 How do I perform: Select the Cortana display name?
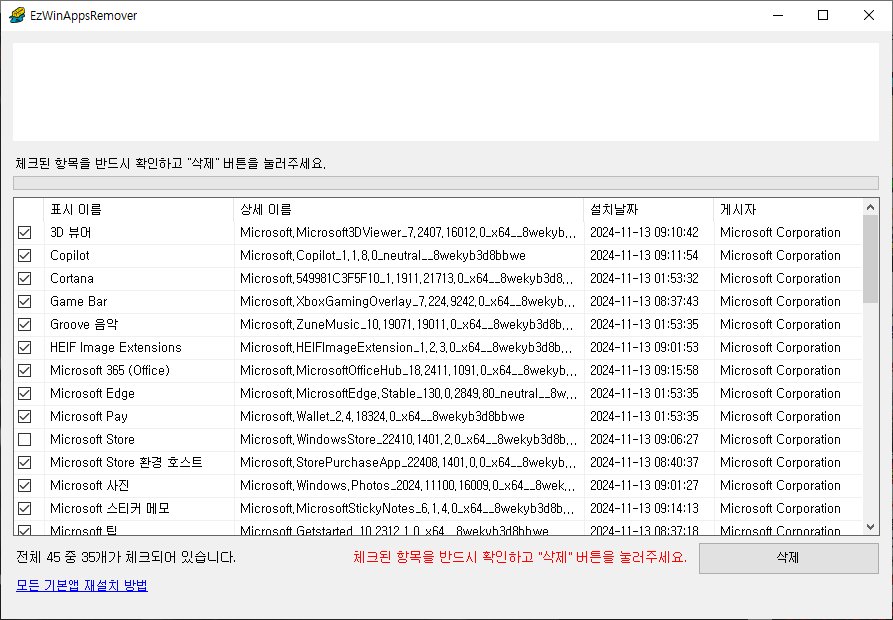pos(72,278)
